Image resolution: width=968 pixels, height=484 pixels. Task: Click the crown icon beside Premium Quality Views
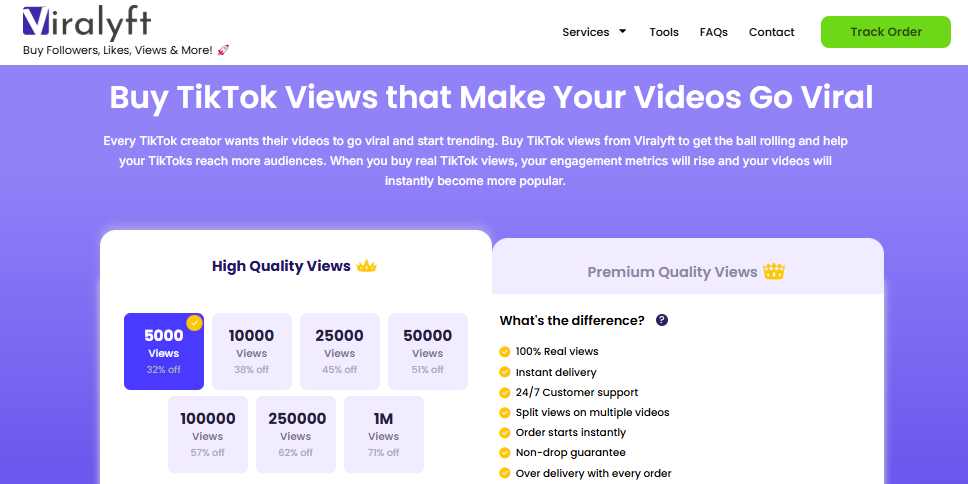click(773, 272)
